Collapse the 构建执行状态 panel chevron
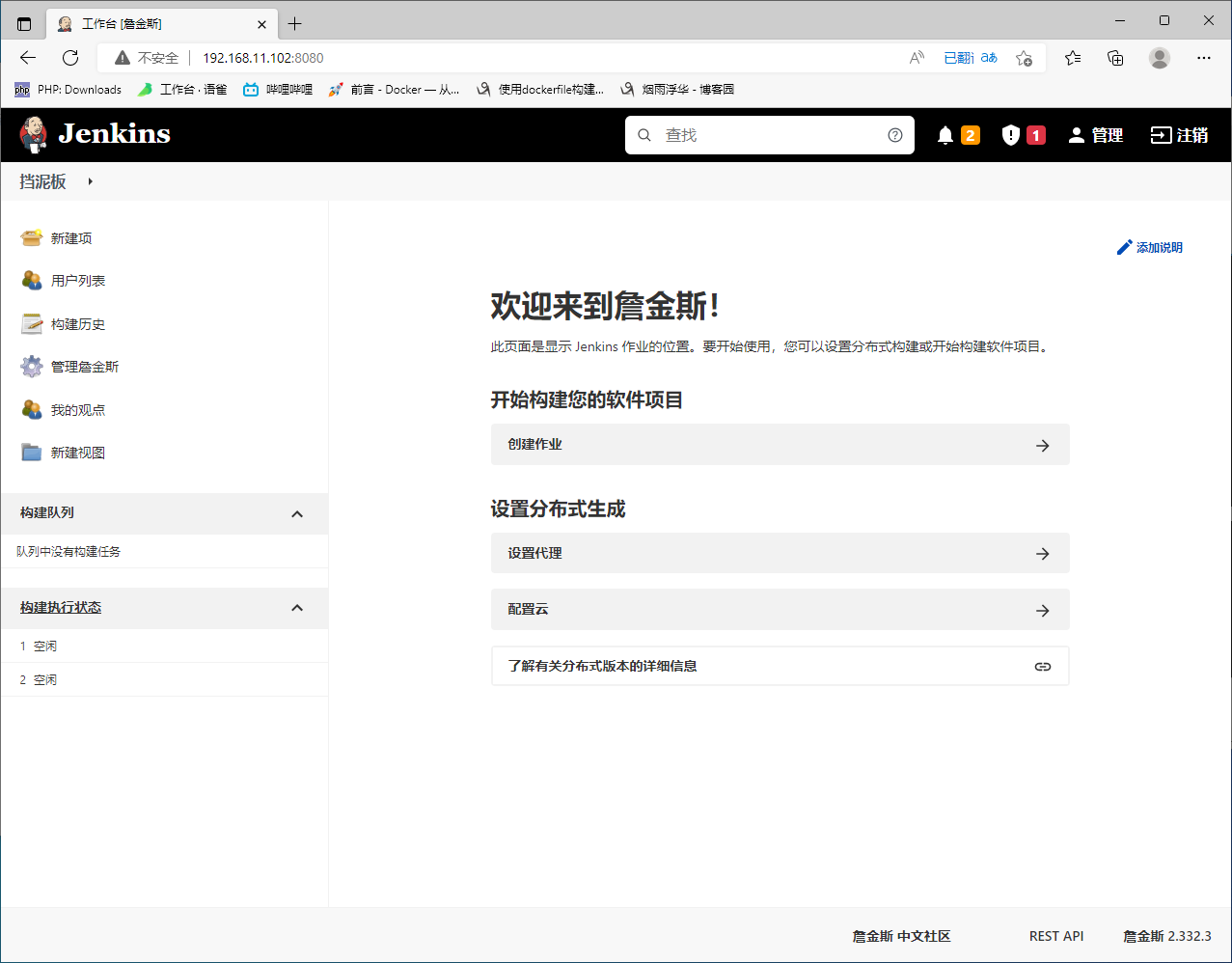The width and height of the screenshot is (1232, 963). (x=297, y=608)
